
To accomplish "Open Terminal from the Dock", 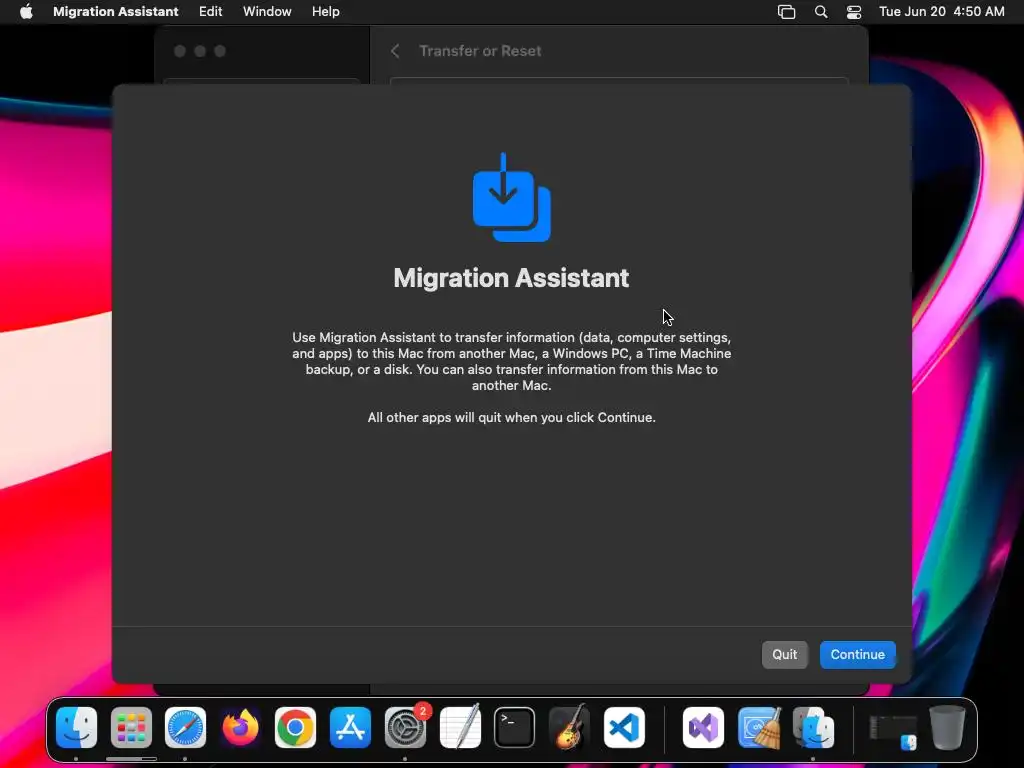I will pos(515,728).
